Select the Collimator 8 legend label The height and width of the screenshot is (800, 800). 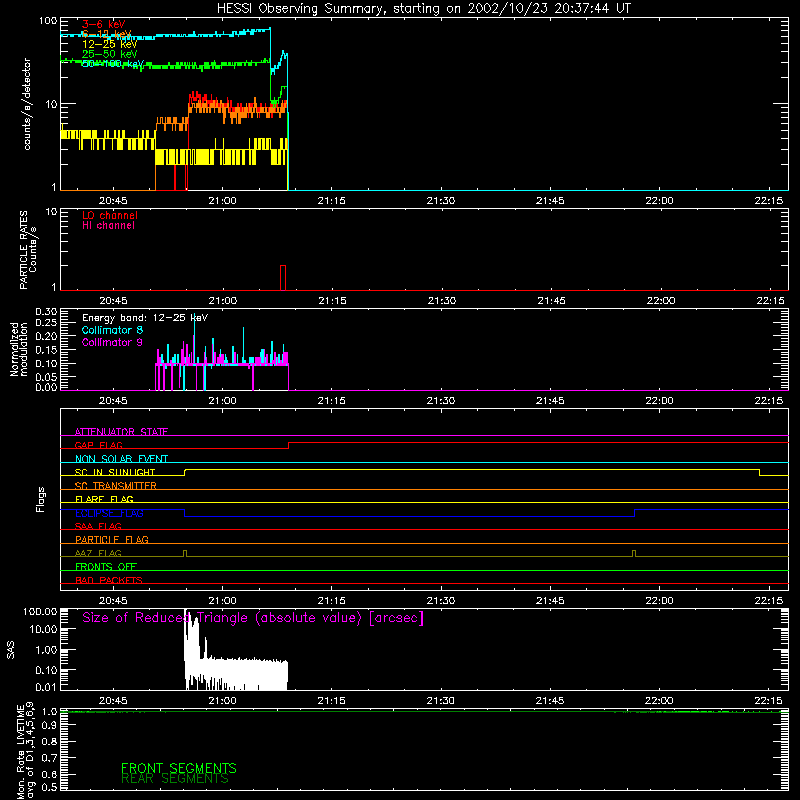pos(112,330)
